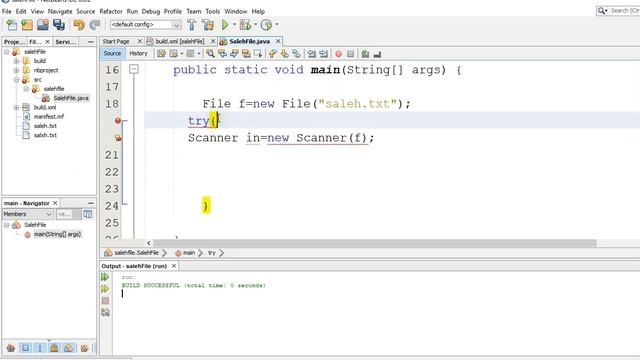Select saleh.txt in the Files tree
This screenshot has height=360, width=640.
pyautogui.click(x=45, y=126)
